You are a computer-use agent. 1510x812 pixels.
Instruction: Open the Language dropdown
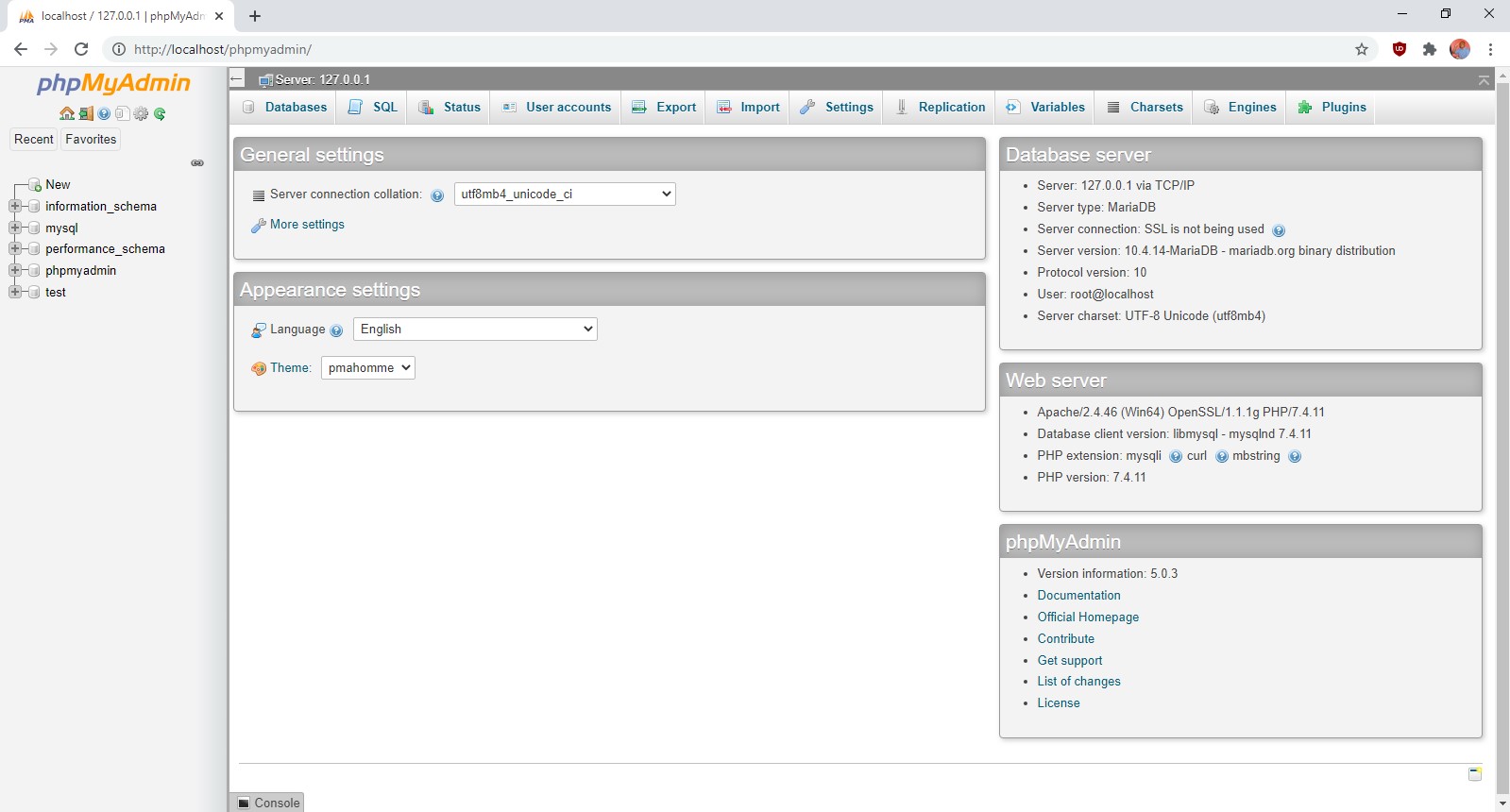click(x=475, y=330)
